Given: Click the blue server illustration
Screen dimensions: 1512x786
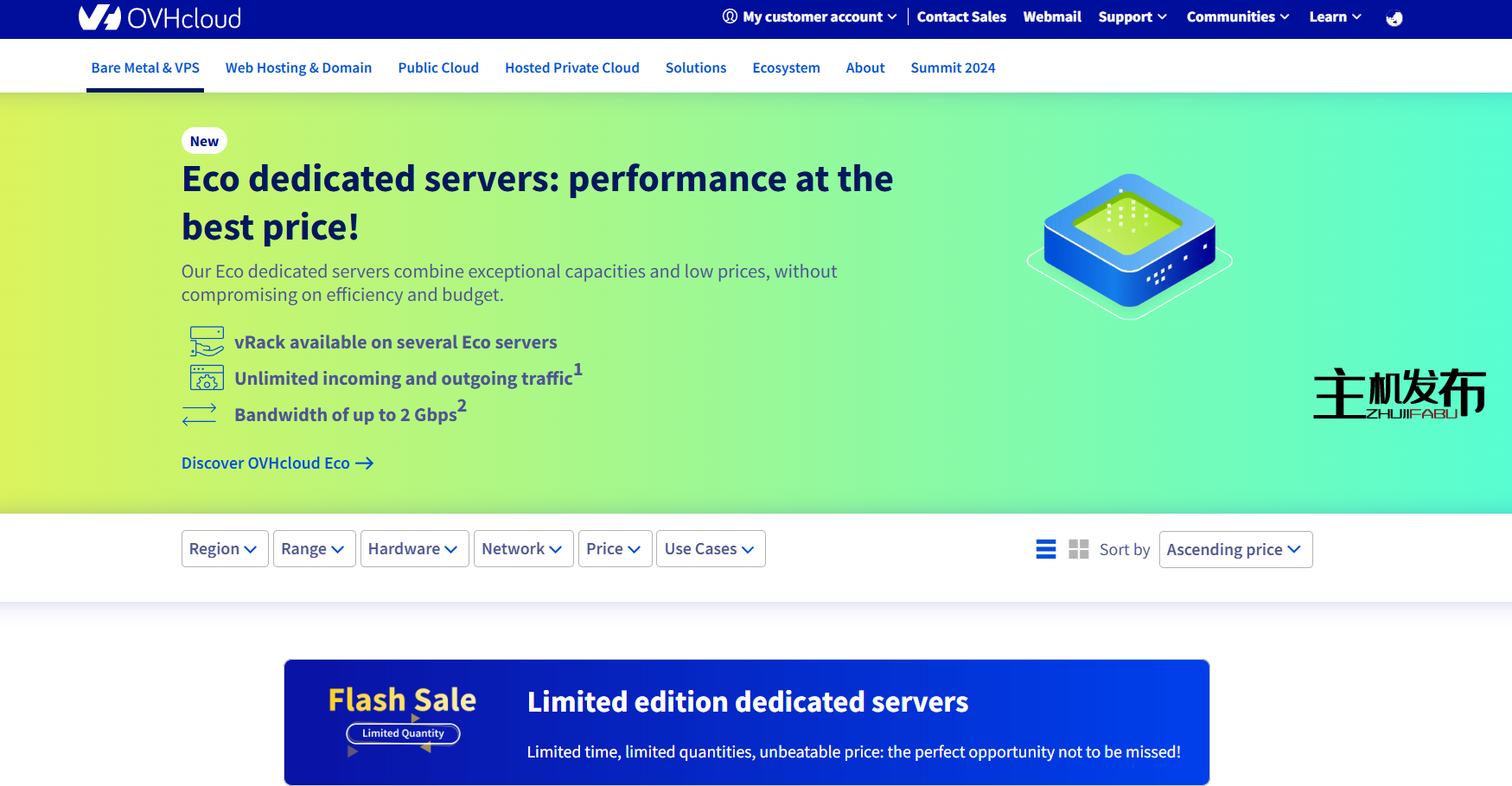Looking at the screenshot, I should pos(1129,246).
